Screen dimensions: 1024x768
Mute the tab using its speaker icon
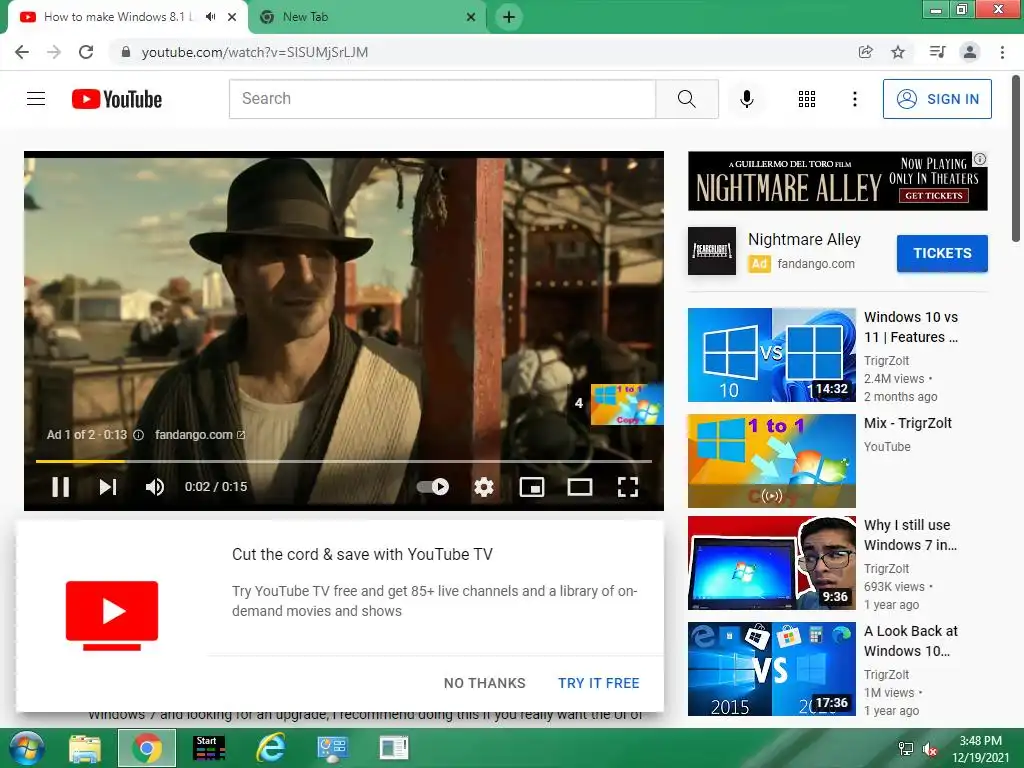click(x=210, y=17)
